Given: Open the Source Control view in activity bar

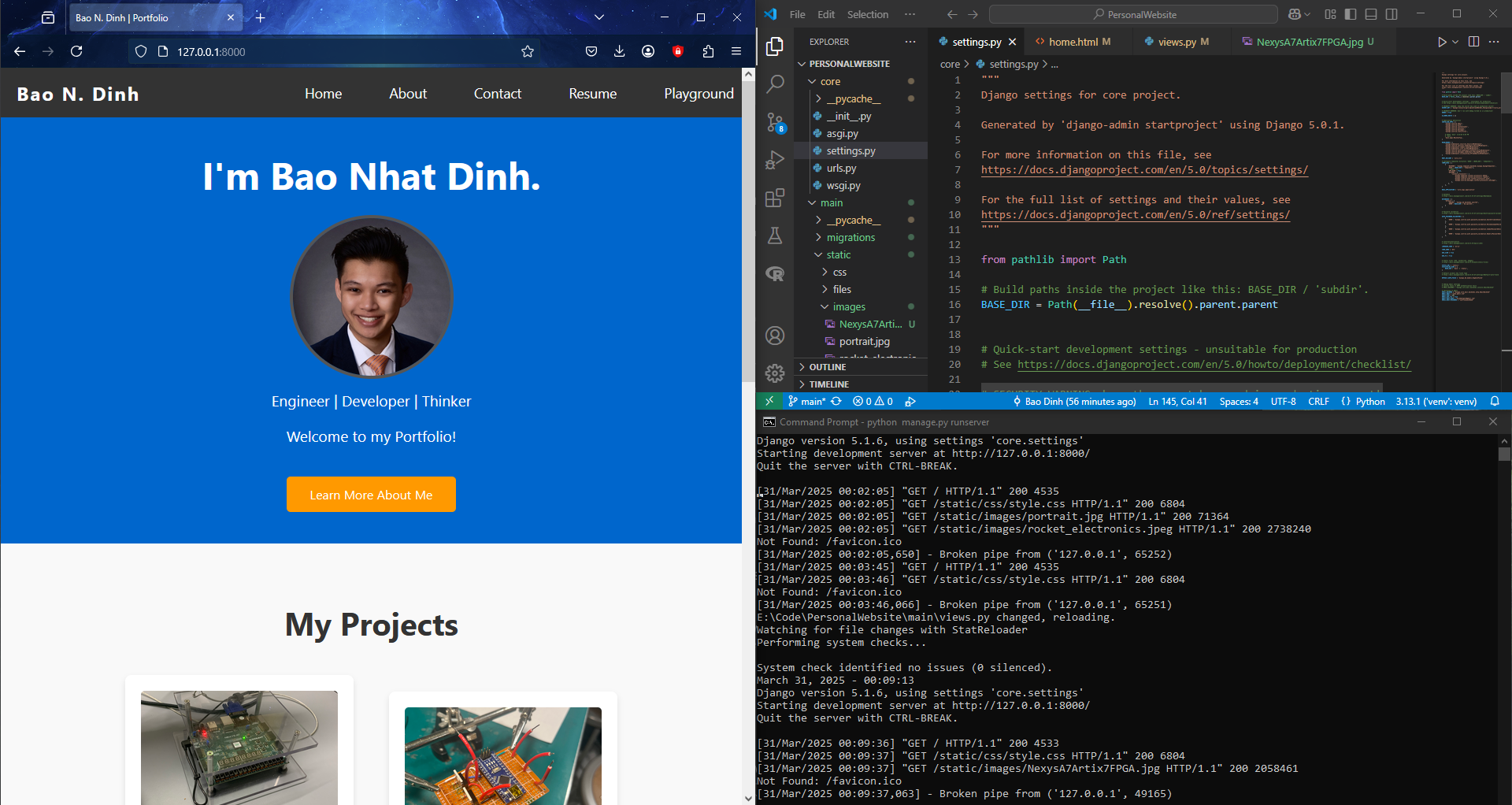Looking at the screenshot, I should pyautogui.click(x=775, y=122).
